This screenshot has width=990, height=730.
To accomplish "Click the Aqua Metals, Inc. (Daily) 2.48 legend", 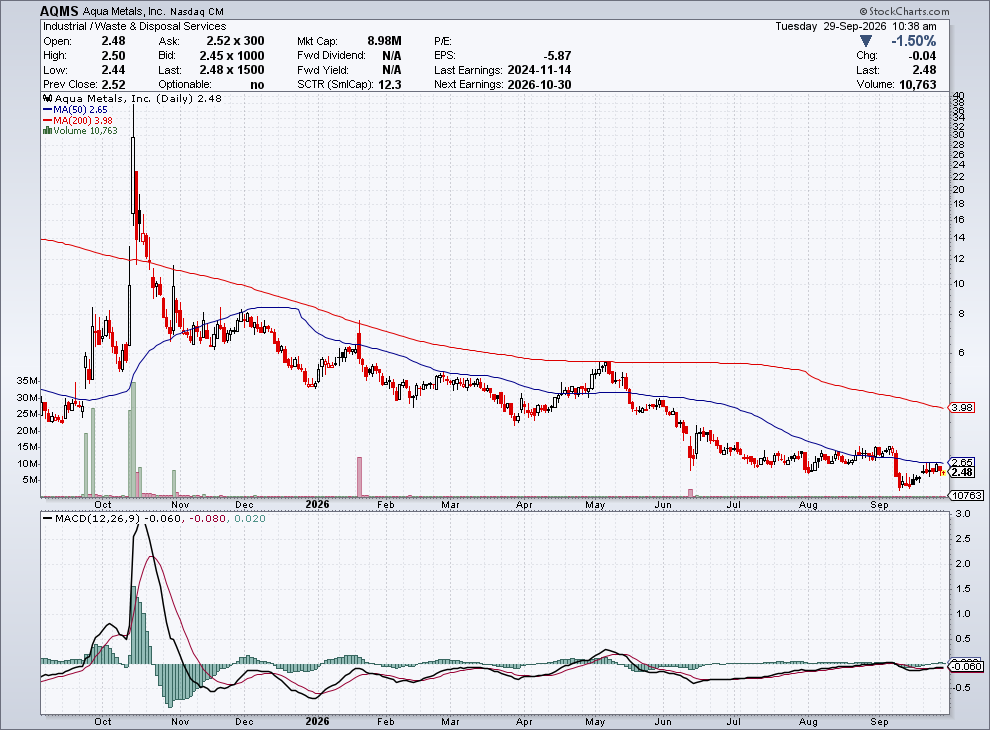I will click(x=138, y=99).
